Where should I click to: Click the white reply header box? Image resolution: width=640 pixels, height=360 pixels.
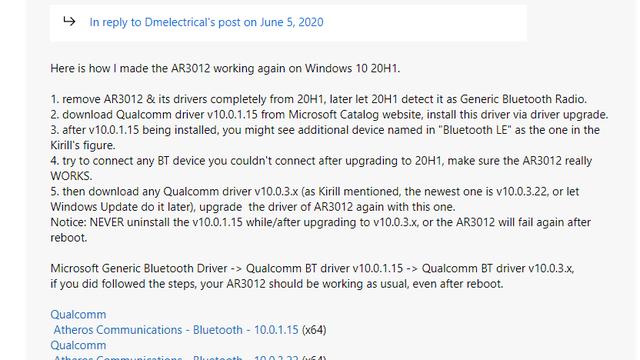pos(289,22)
